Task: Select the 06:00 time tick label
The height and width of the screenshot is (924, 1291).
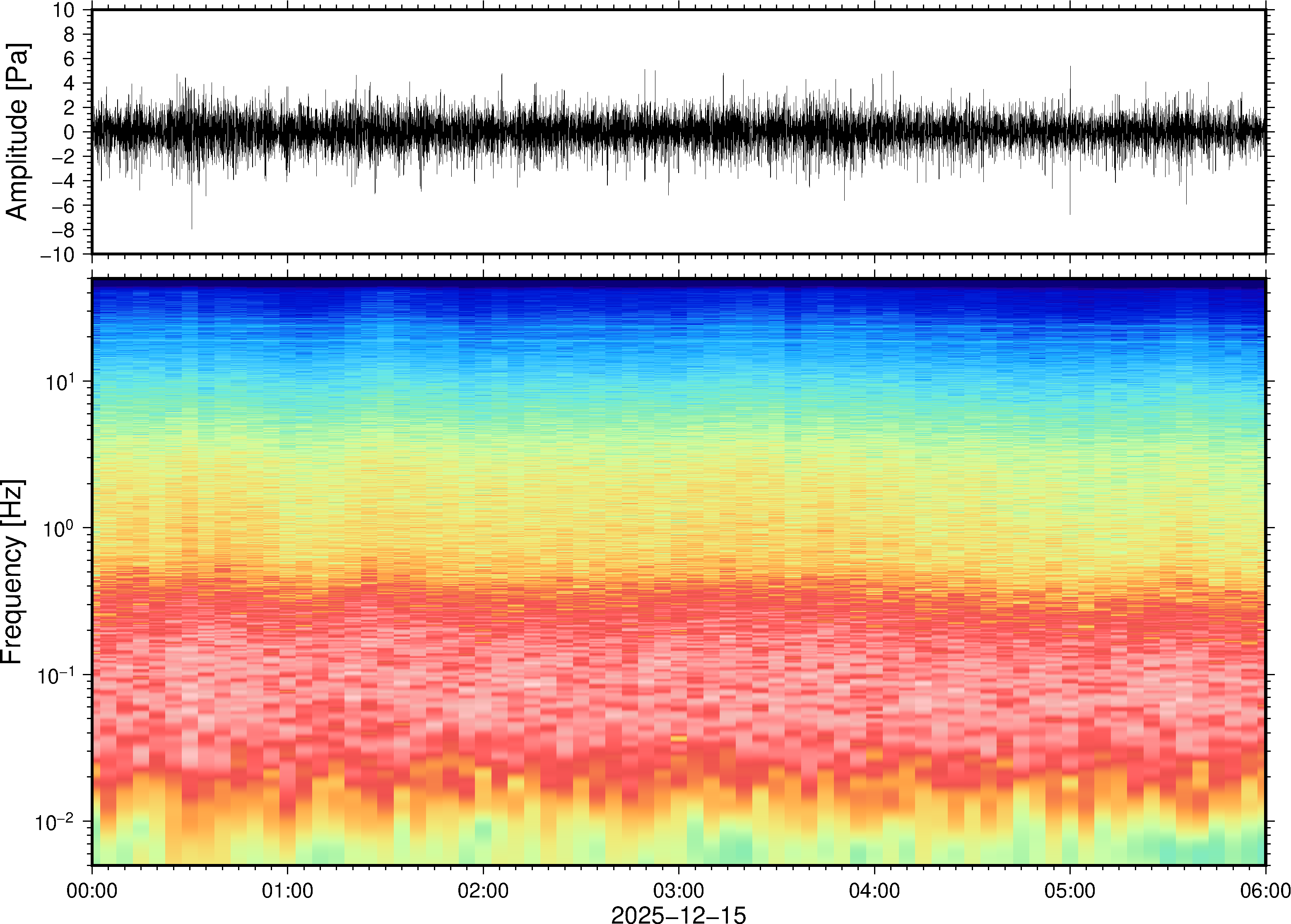Action: (1265, 890)
